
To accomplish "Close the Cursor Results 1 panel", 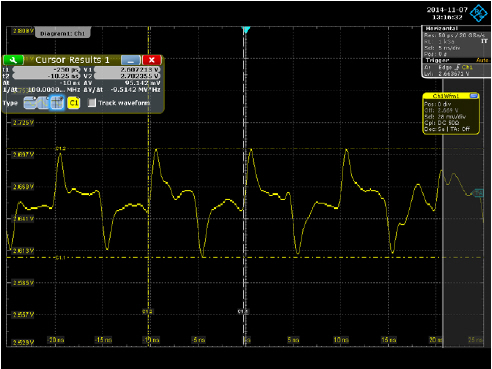I will tap(152, 60).
